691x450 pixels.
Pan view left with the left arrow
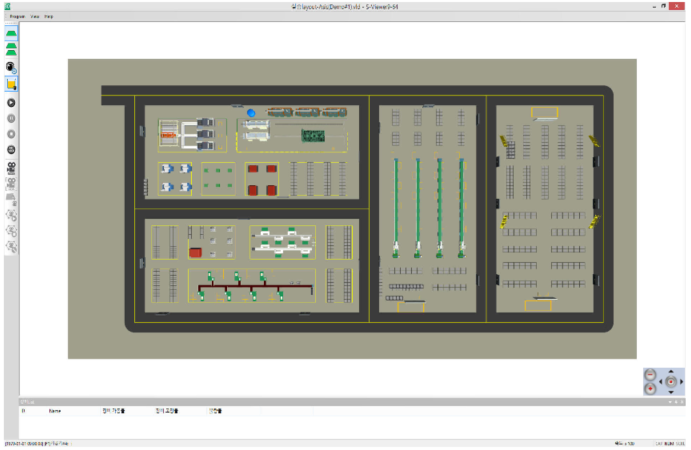[x=660, y=381]
